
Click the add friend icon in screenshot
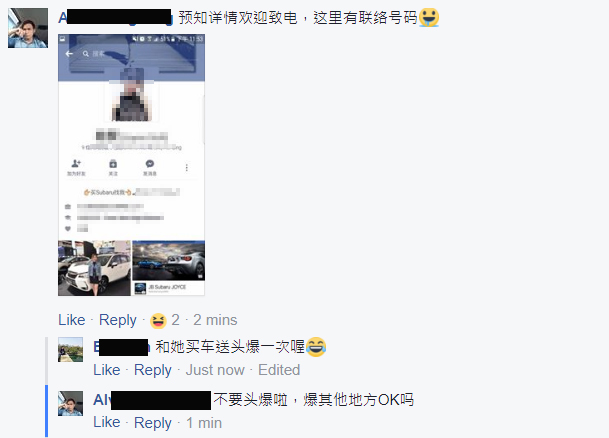coord(76,163)
